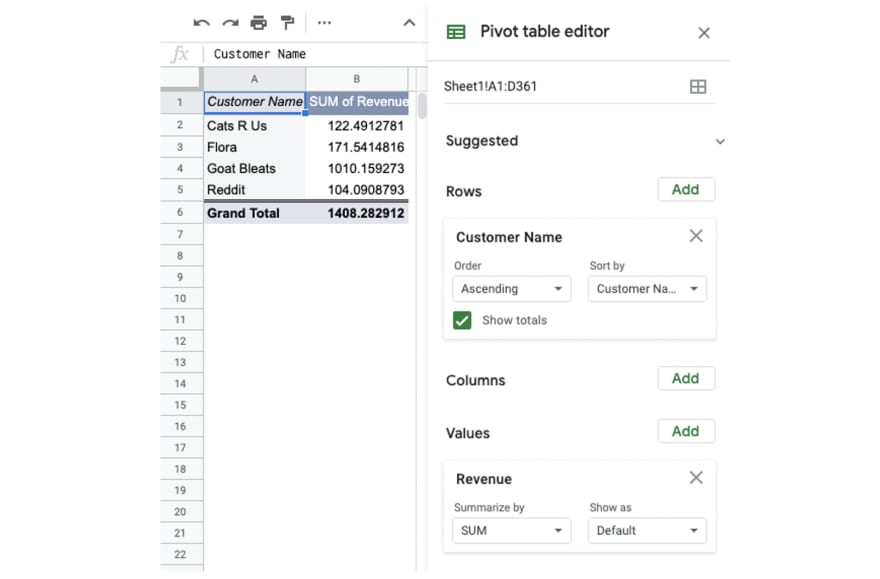Close the Pivot table editor panel
The width and height of the screenshot is (880, 579).
704,33
